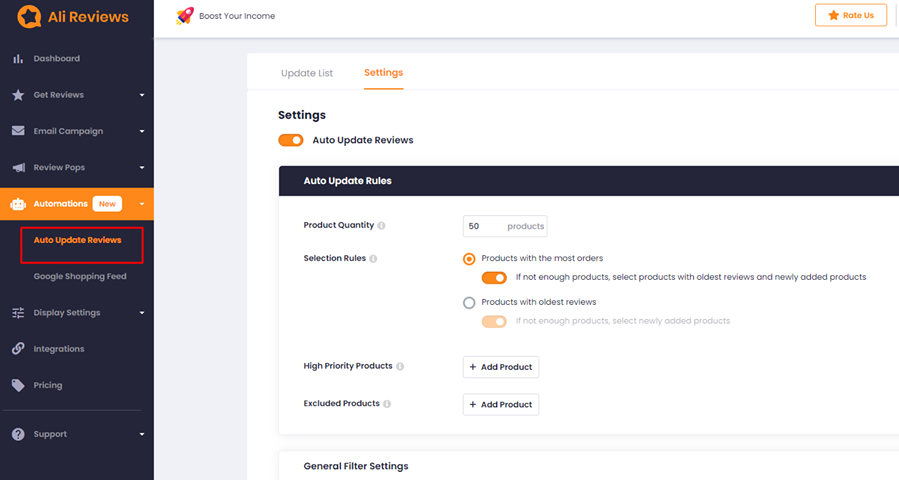
Task: Click the Review Pops megaphone icon
Action: [x=18, y=167]
